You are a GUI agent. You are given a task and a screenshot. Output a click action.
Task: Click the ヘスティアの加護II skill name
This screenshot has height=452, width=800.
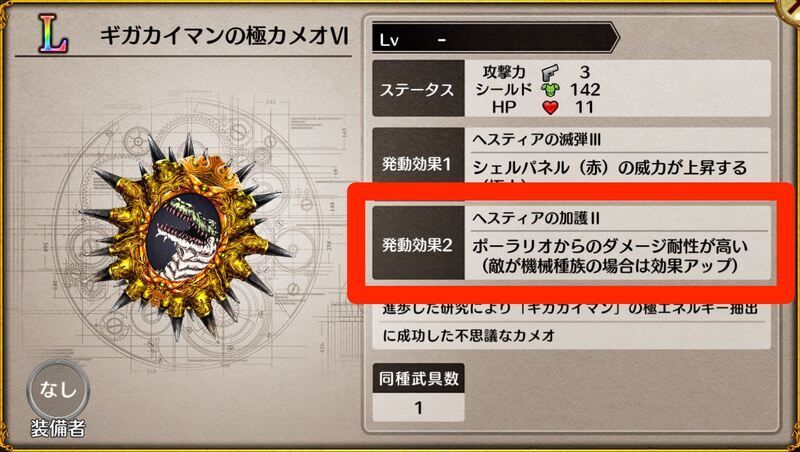[536, 218]
